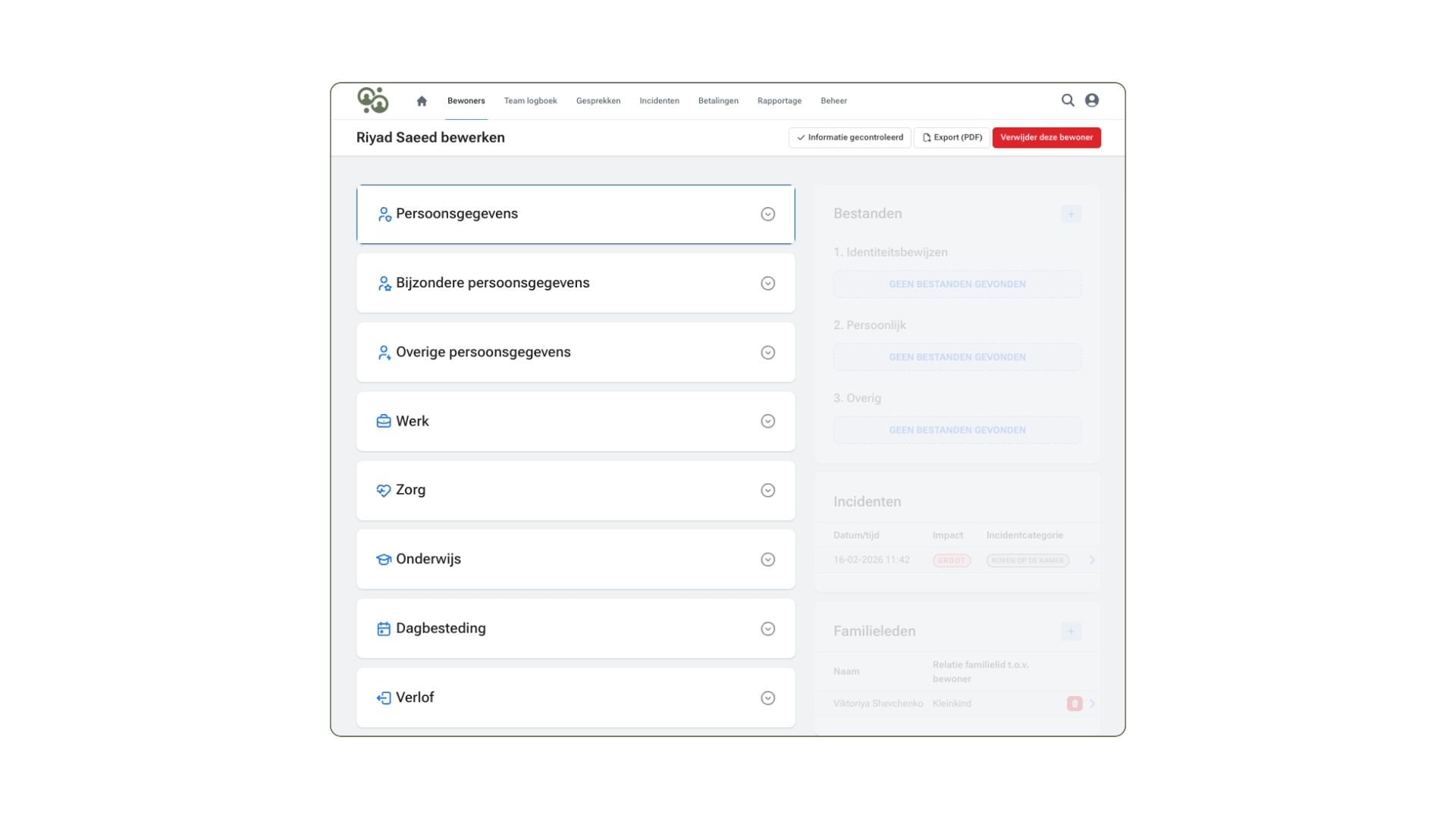Go to the home icon in navbar

[x=422, y=101]
